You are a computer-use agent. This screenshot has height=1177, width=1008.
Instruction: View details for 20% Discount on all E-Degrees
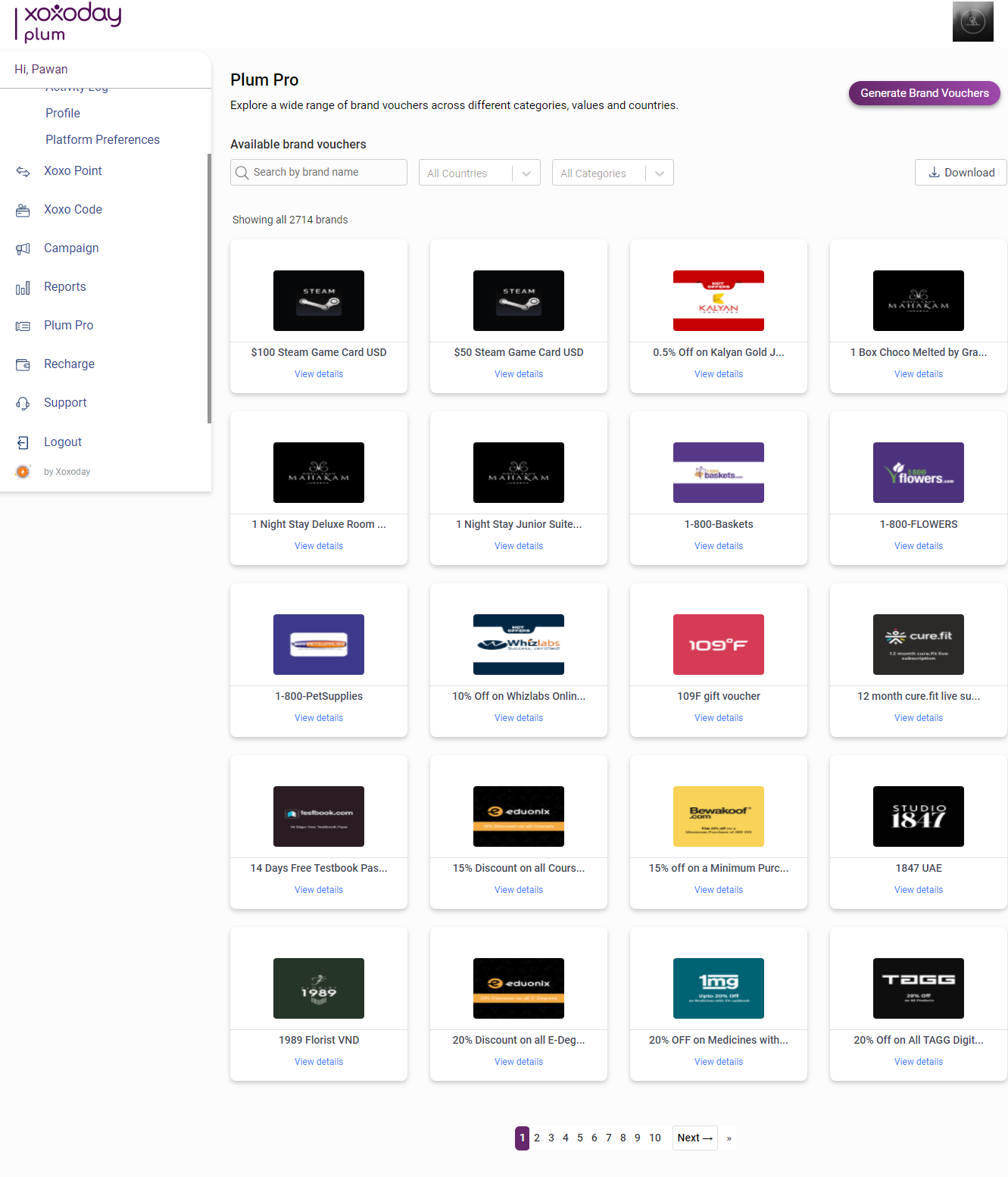[519, 1062]
